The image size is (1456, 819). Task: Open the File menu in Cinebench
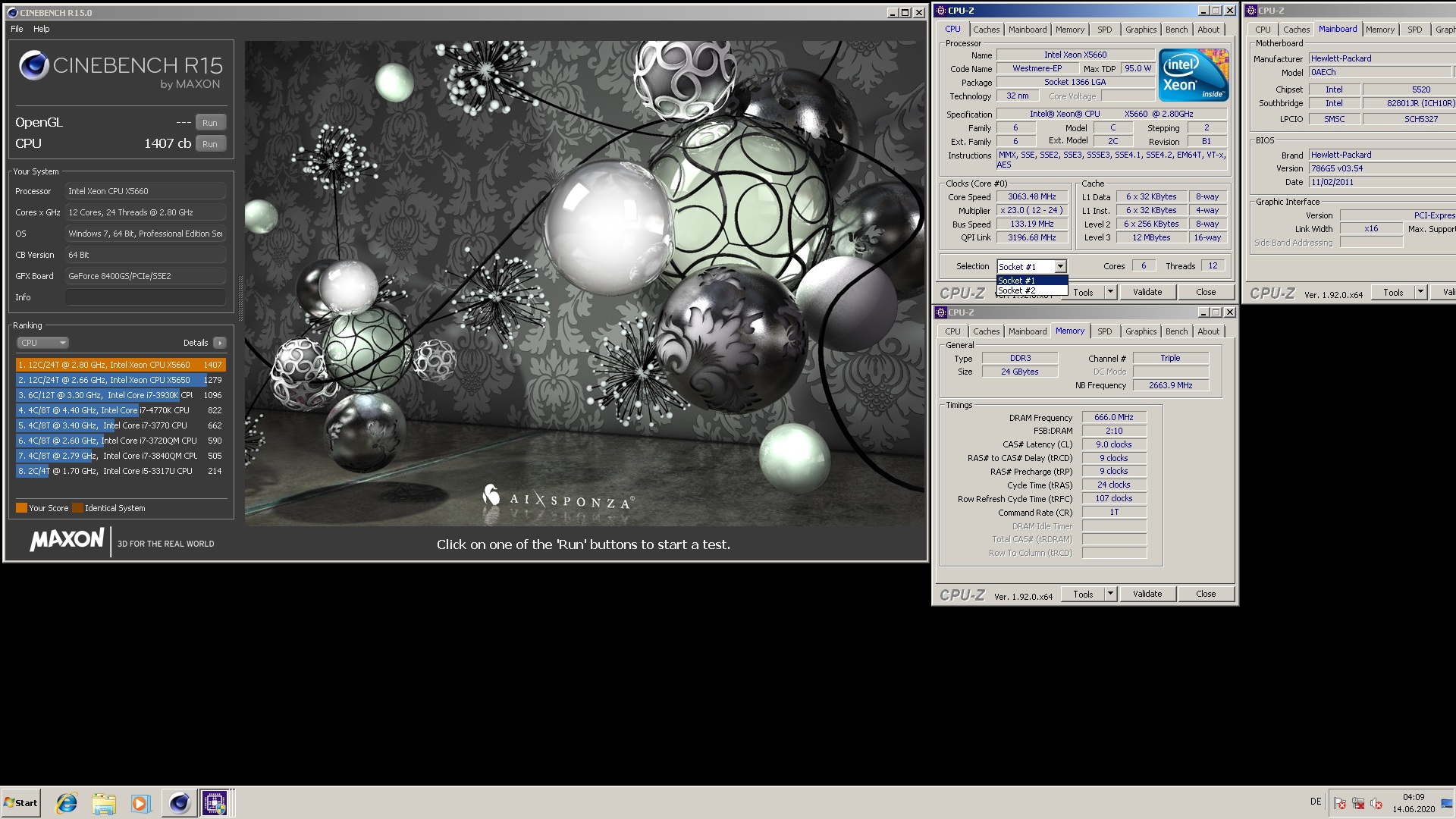17,29
